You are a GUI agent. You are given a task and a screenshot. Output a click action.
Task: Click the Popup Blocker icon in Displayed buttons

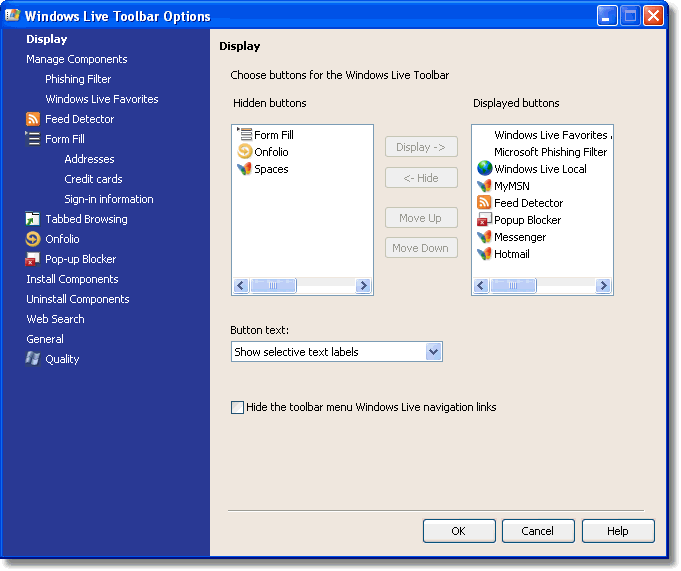point(484,220)
